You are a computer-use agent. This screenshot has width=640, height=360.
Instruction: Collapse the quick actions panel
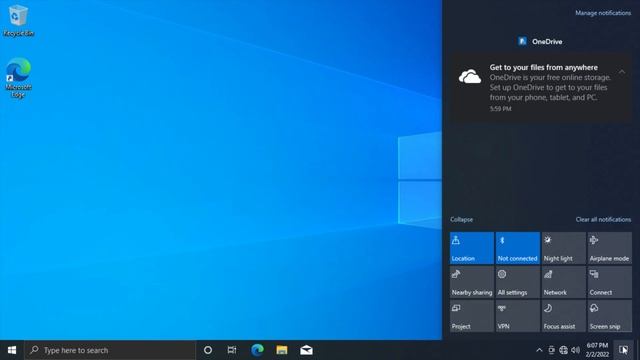(462, 220)
